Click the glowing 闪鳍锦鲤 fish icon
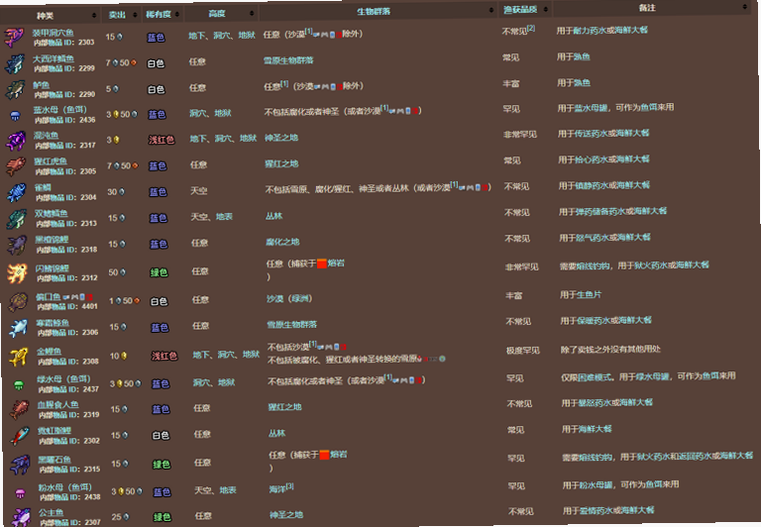761x527 pixels. point(17,273)
